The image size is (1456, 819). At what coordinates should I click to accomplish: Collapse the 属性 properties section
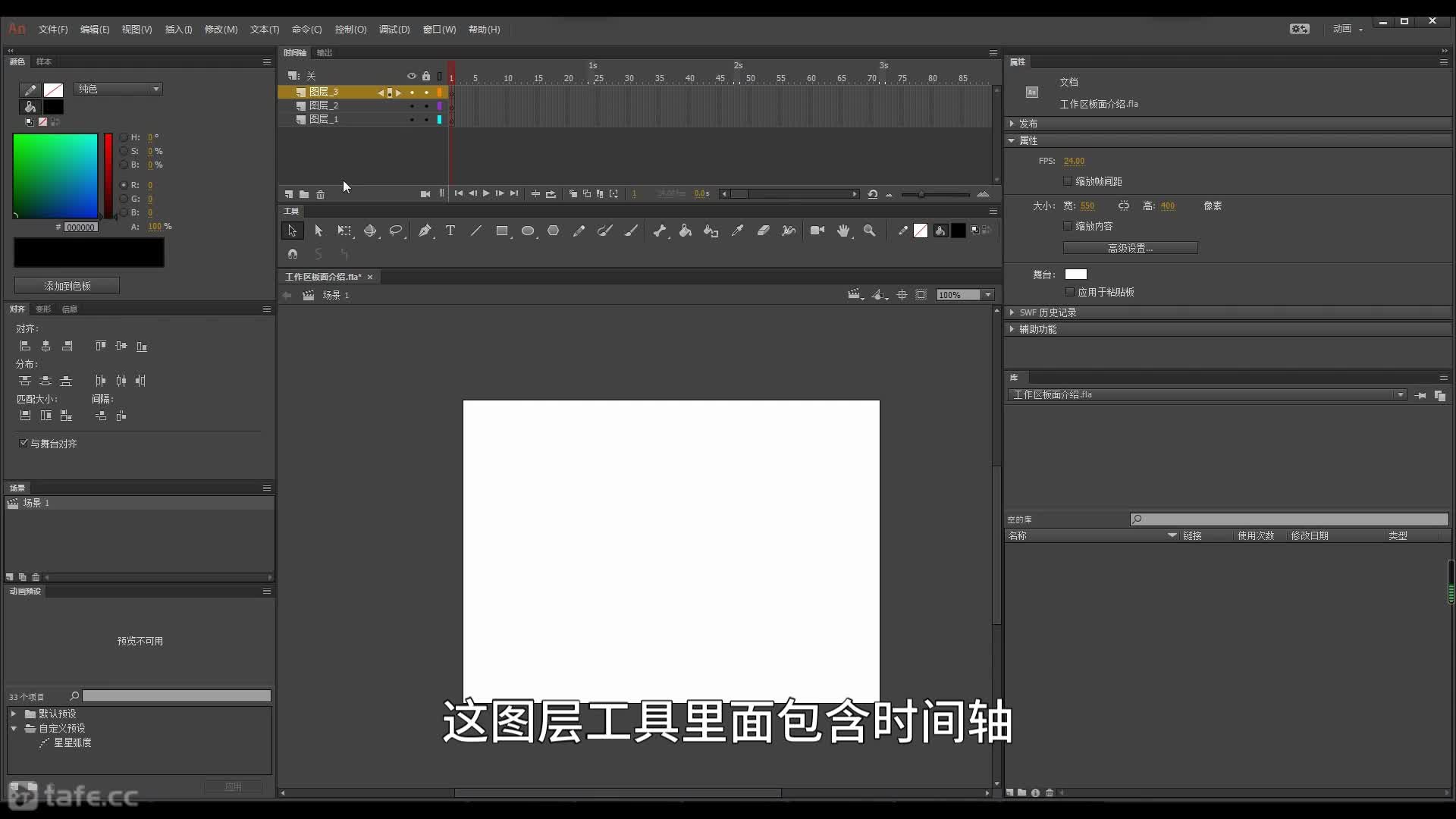tap(1012, 140)
